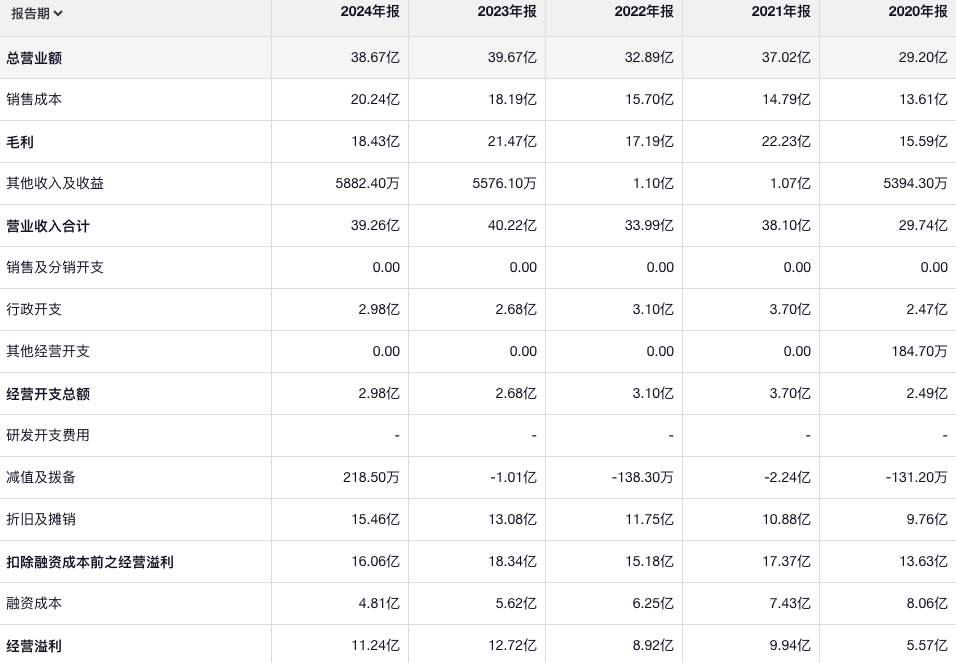The image size is (956, 663).
Task: Select the 扣除融资成本前之经营溢利 row label
Action: coord(90,562)
